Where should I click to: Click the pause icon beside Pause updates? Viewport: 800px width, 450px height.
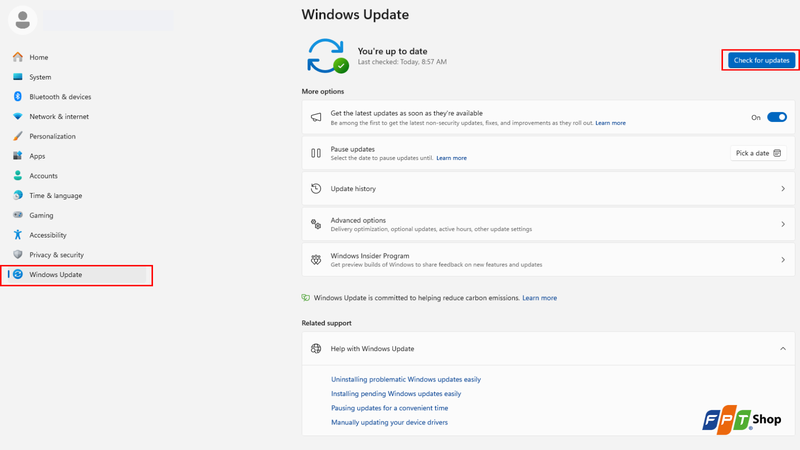click(x=316, y=153)
